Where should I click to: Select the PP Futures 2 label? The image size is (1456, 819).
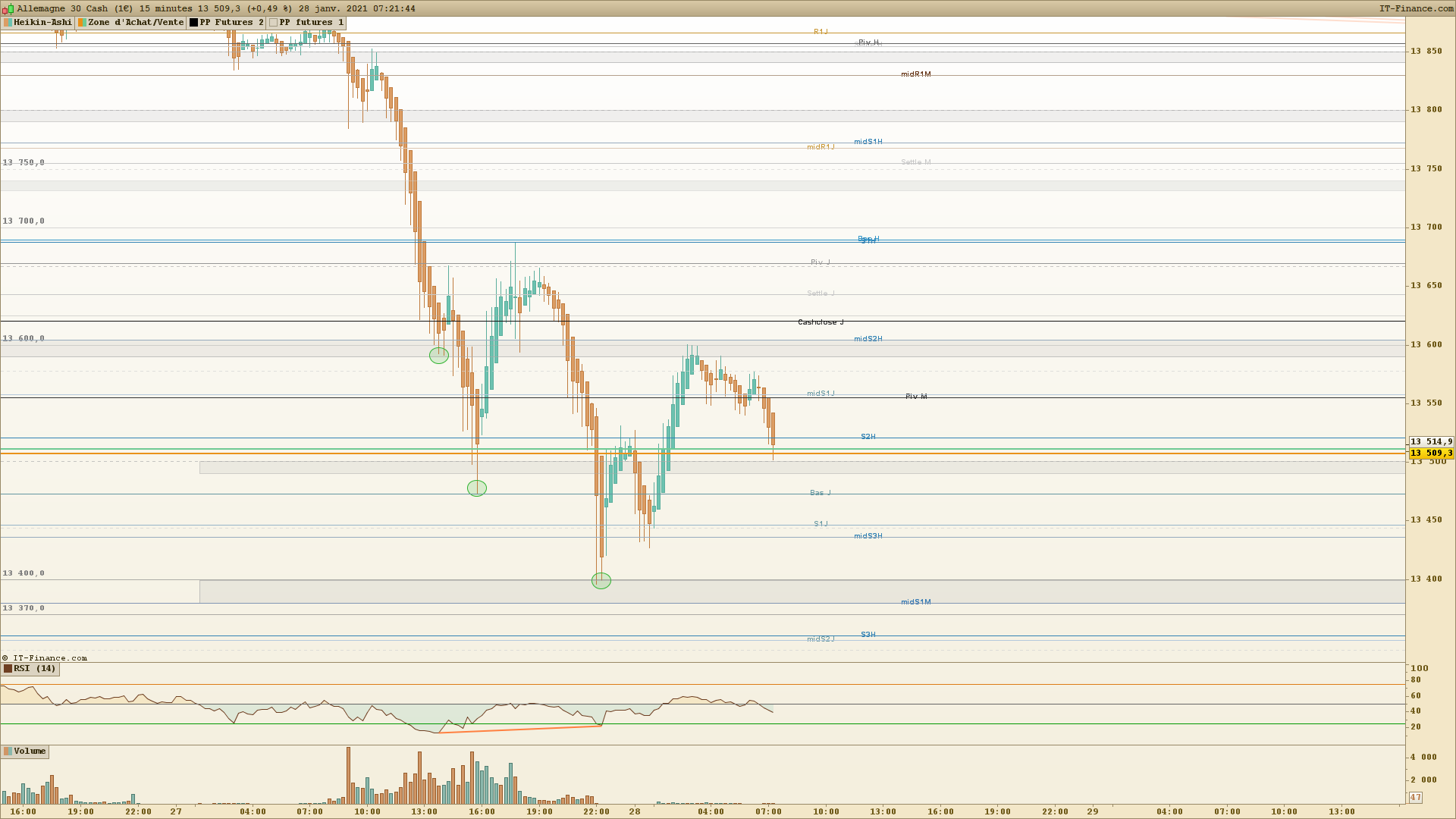231,23
